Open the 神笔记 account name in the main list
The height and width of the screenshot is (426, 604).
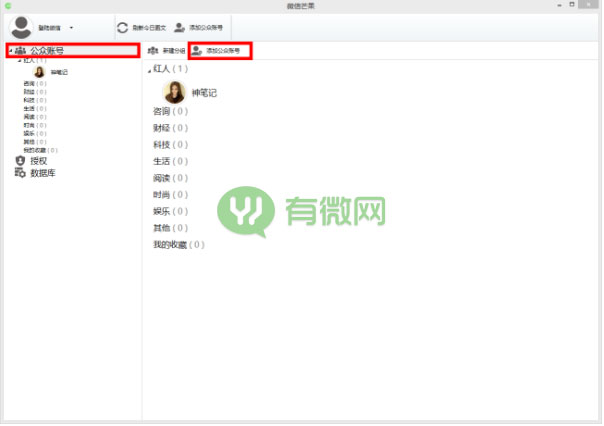pos(204,93)
